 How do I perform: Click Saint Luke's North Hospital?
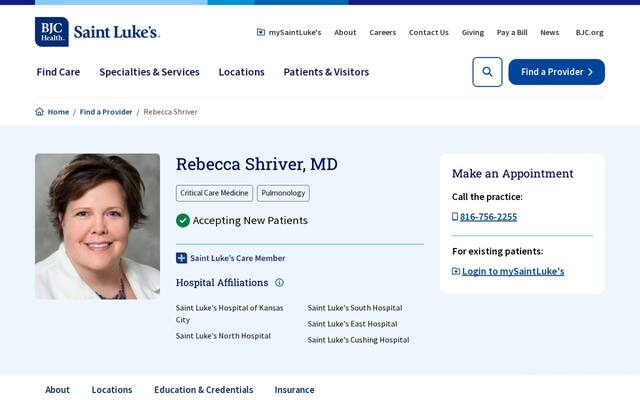tap(223, 336)
